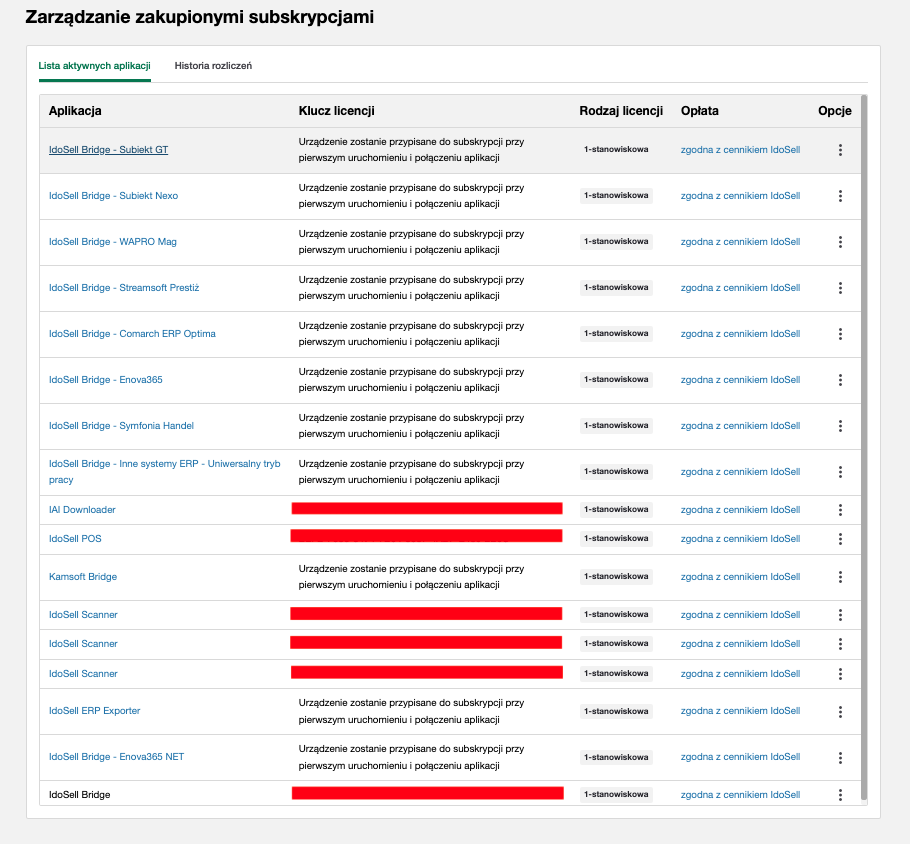
Task: Open the Kamsoft Bridge pricing link
Action: (740, 576)
